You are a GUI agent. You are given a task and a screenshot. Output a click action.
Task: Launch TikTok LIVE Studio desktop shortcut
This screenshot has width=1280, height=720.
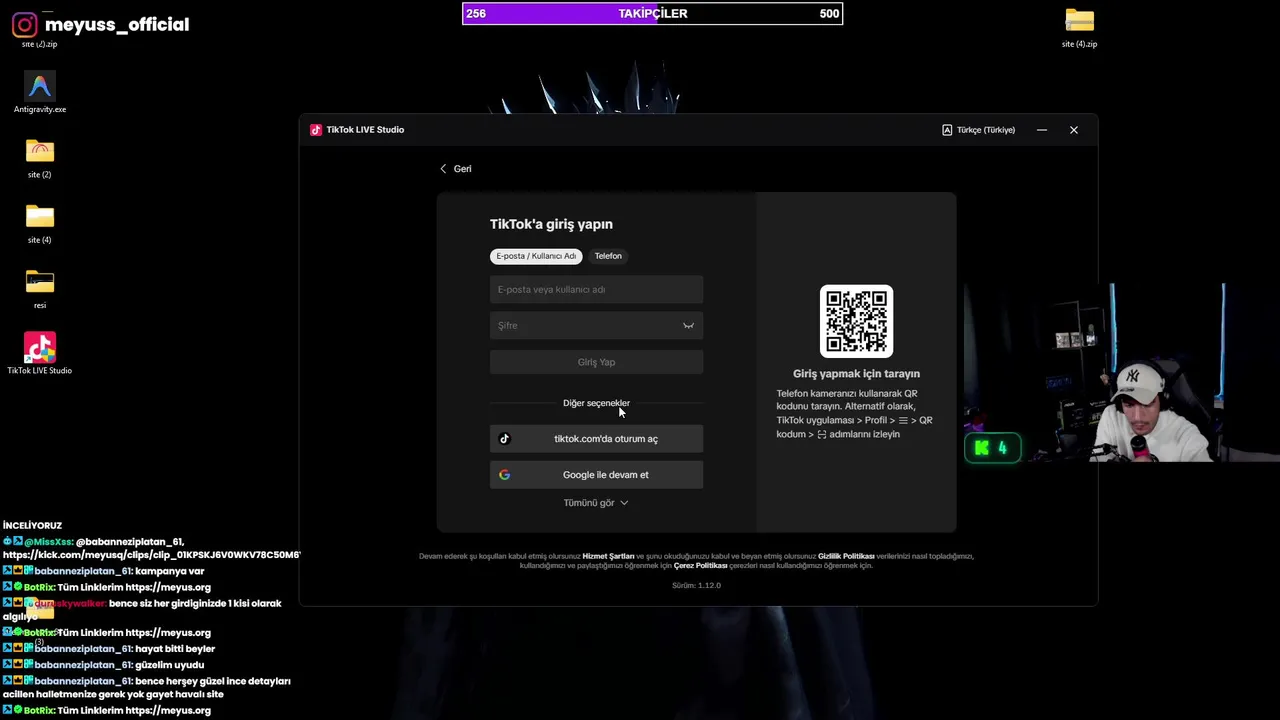coord(40,354)
